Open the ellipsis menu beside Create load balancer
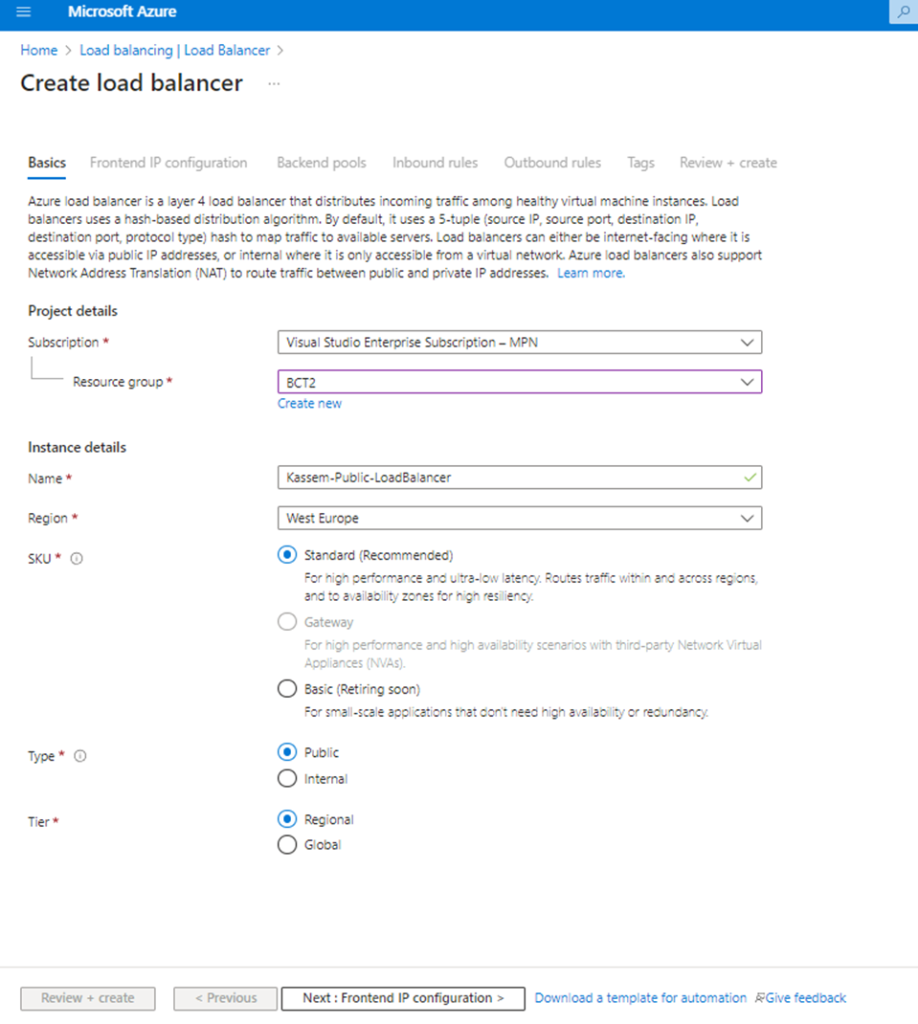918x1024 pixels. [274, 84]
